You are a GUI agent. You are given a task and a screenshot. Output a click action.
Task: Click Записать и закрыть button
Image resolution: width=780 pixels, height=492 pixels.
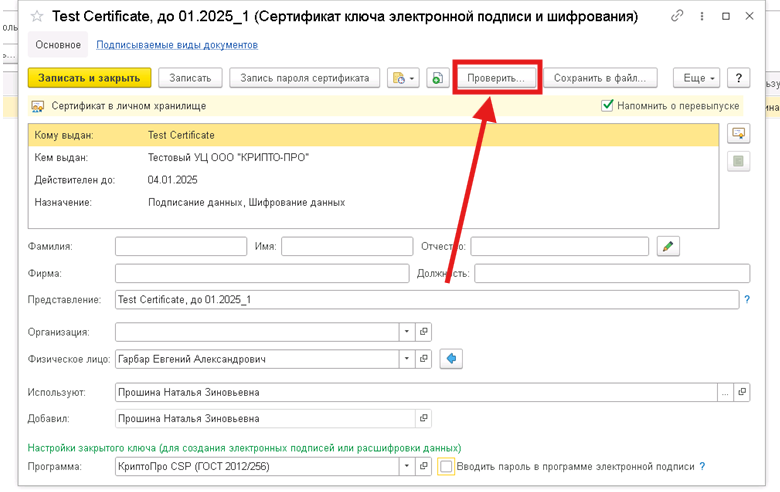[x=90, y=78]
